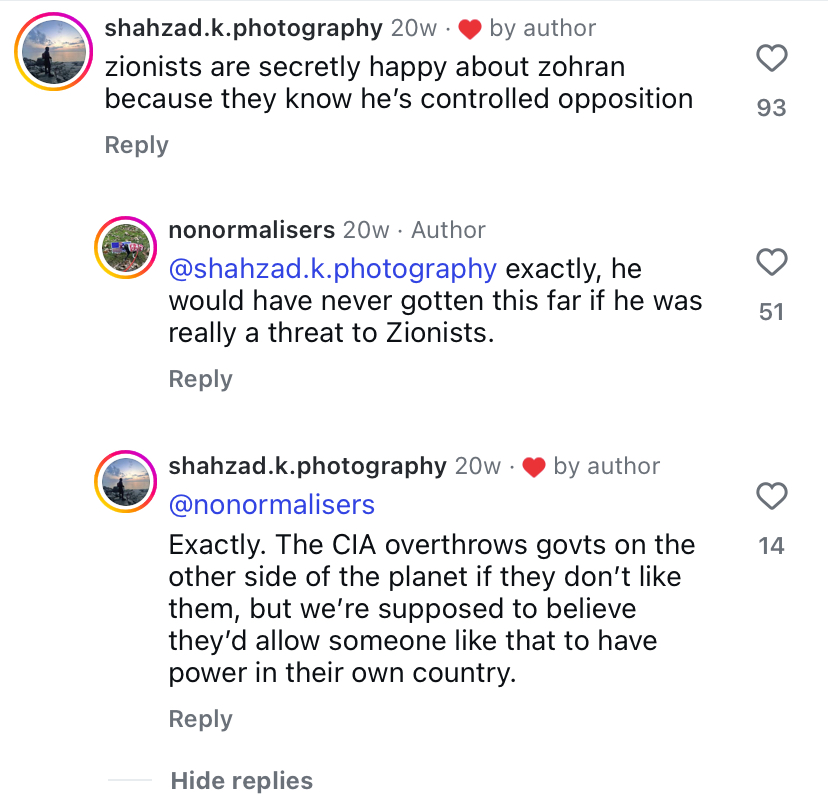Open the blue @shahzad.k.photography mention link
This screenshot has width=828, height=800.
click(x=332, y=269)
